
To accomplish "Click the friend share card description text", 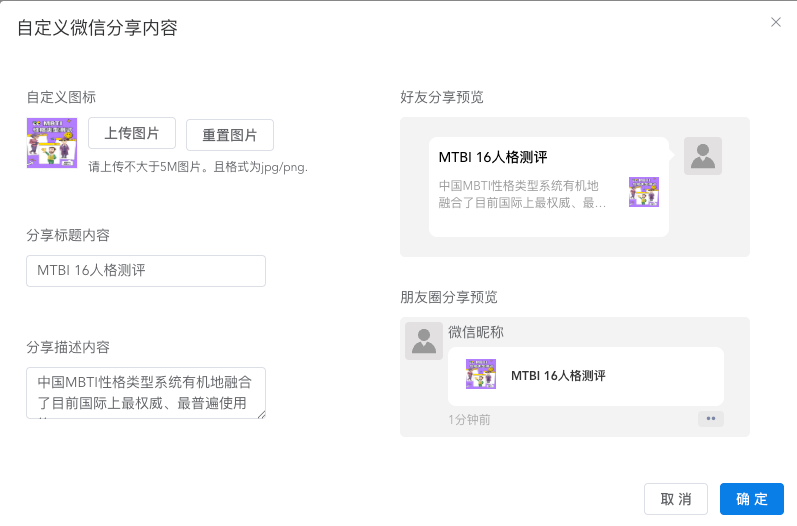I will (520, 194).
